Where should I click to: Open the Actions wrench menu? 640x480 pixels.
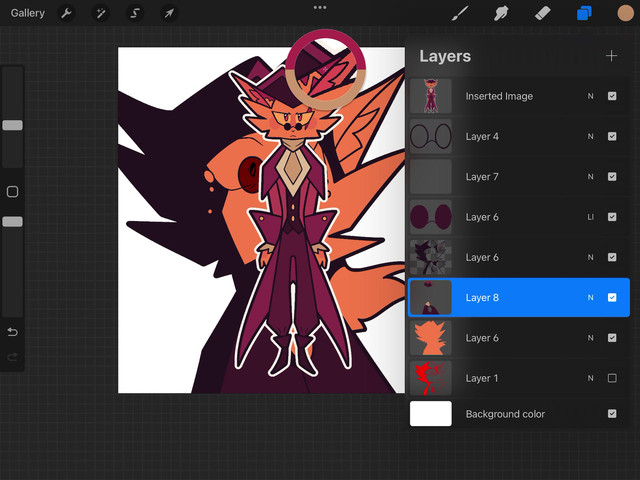click(66, 13)
